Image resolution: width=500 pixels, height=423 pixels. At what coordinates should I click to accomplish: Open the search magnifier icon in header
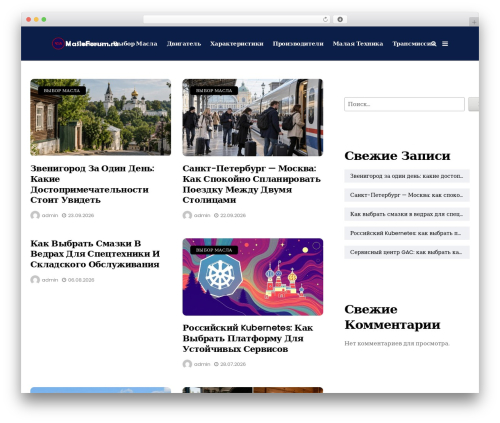pyautogui.click(x=433, y=44)
